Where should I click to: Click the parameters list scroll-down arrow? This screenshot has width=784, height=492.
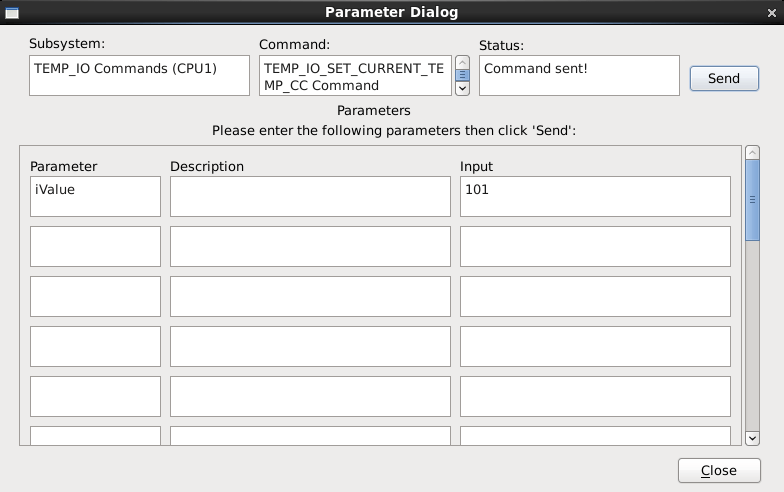click(x=752, y=437)
